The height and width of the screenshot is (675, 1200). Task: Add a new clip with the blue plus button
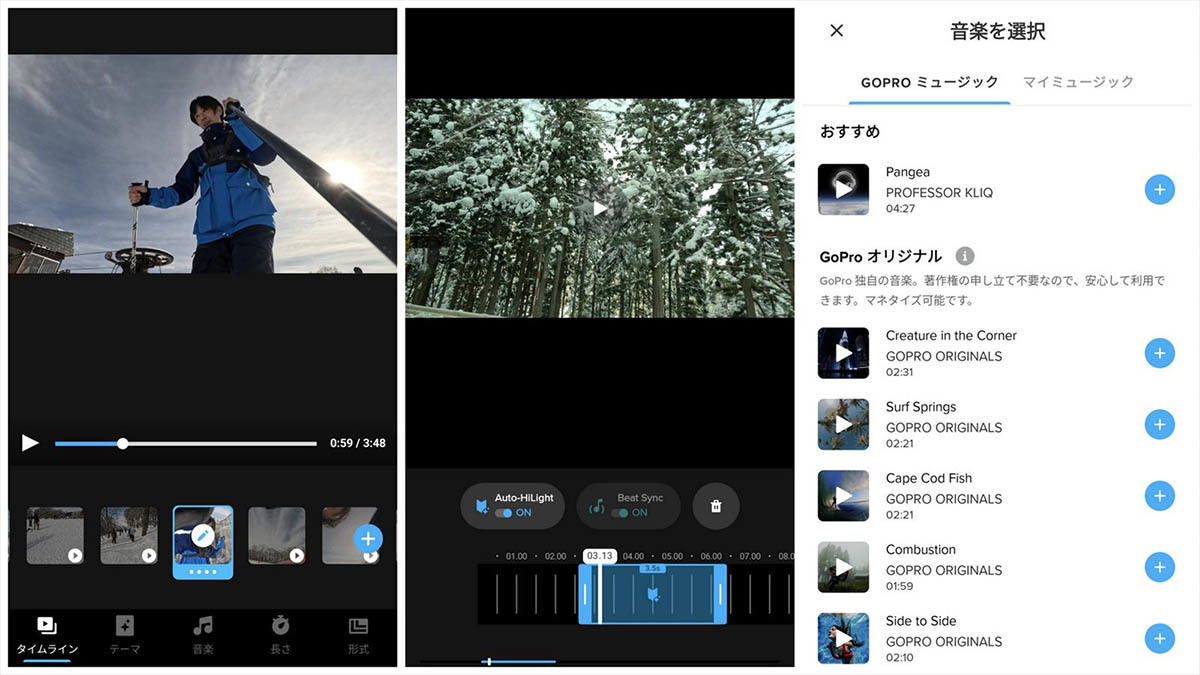click(368, 539)
